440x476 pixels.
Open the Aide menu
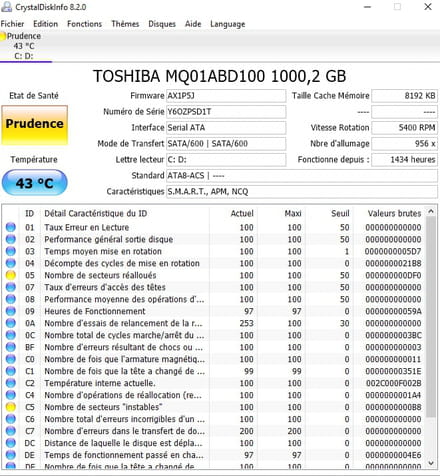coord(193,24)
